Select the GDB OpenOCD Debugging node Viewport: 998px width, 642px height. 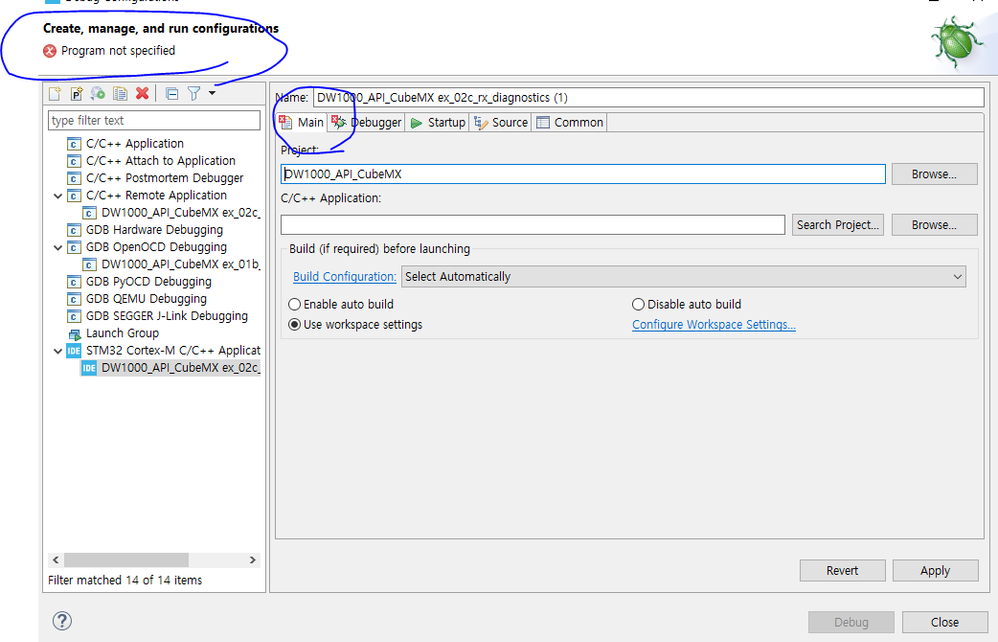(156, 247)
